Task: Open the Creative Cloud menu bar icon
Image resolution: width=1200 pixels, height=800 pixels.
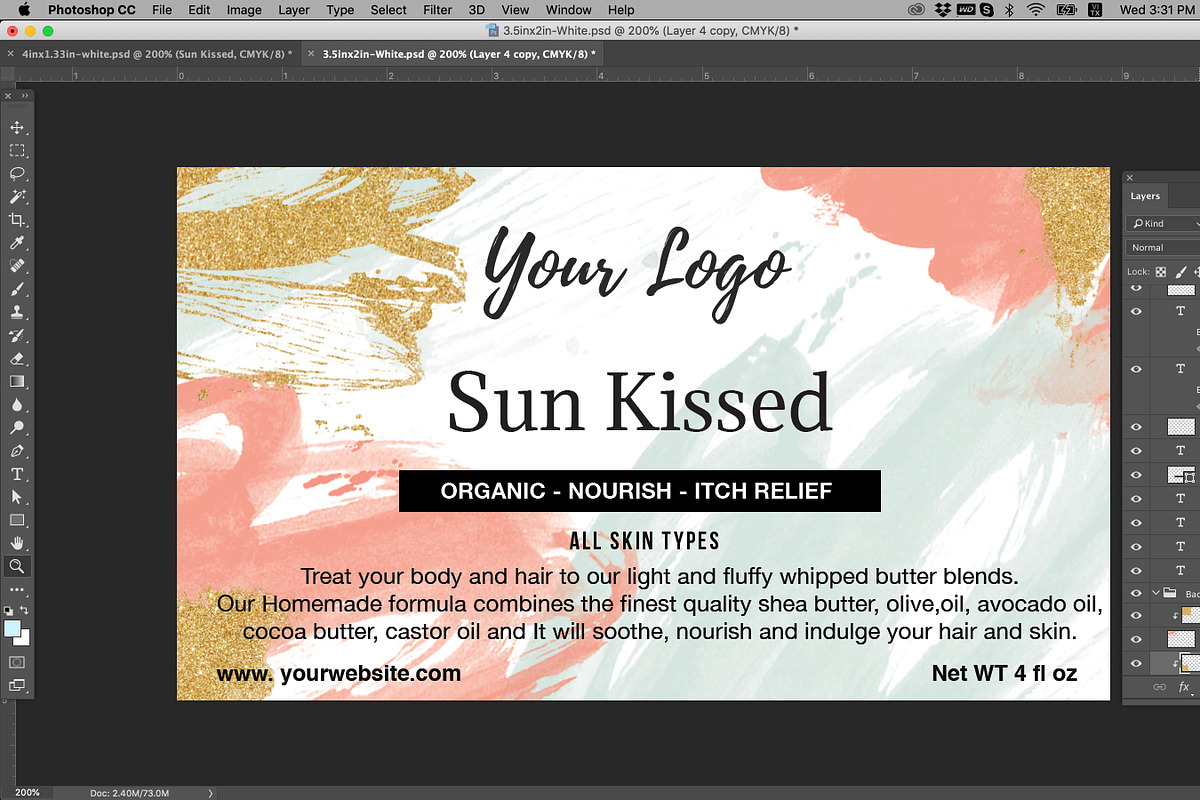Action: 917,10
